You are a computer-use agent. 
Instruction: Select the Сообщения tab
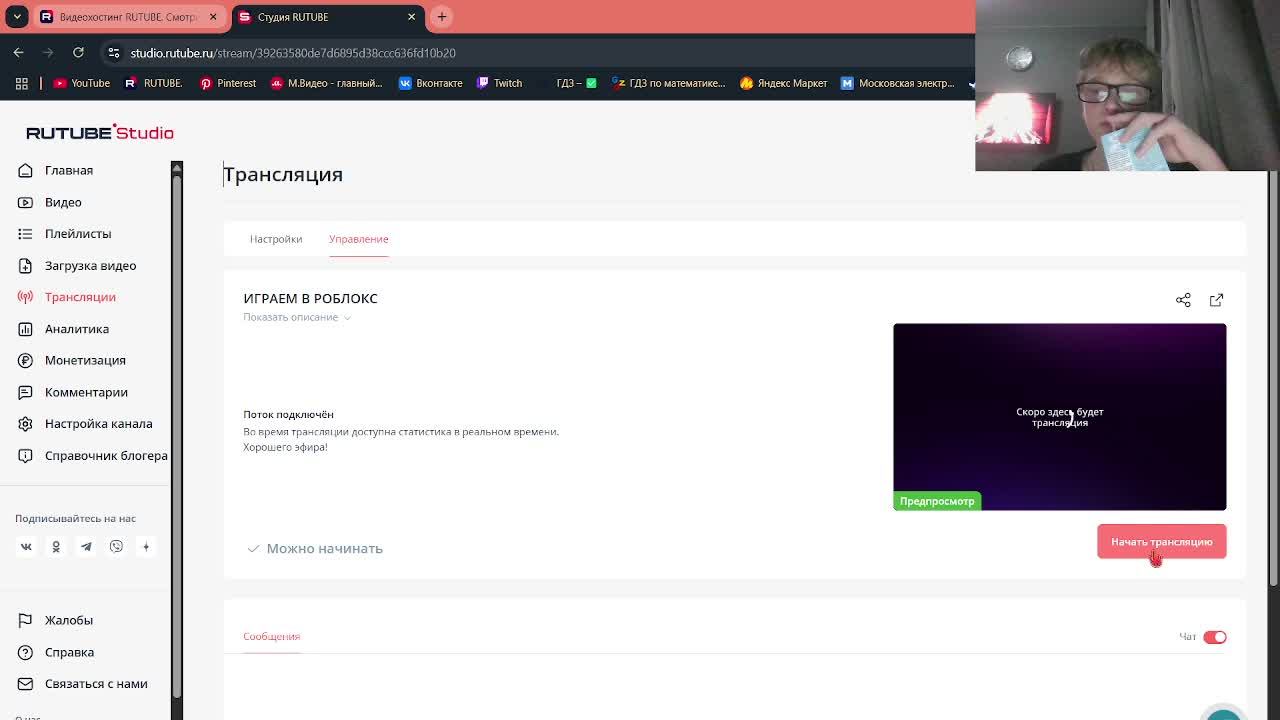pyautogui.click(x=271, y=636)
